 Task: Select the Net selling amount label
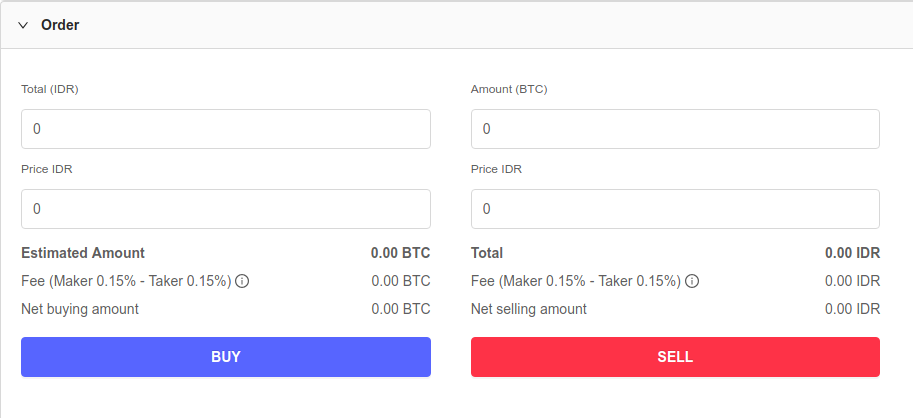(x=529, y=309)
